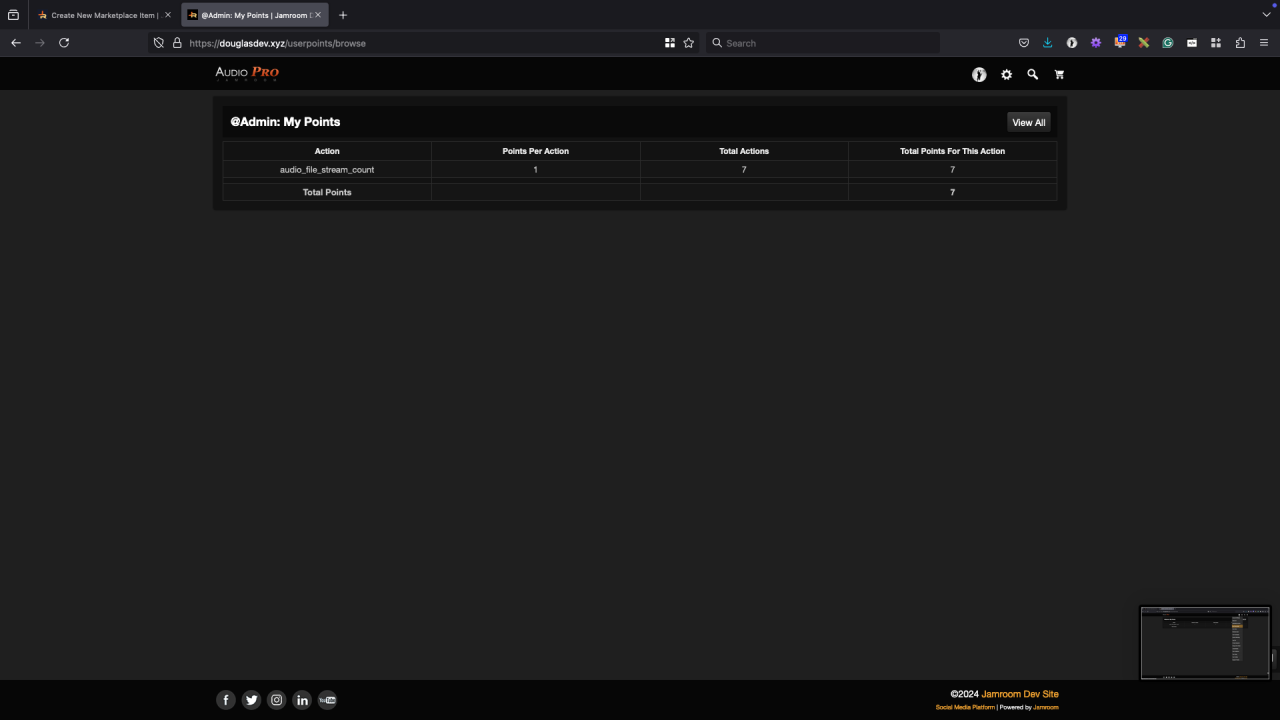Image resolution: width=1280 pixels, height=720 pixels.
Task: Follow the Social Media Platform footer link
Action: [x=965, y=707]
